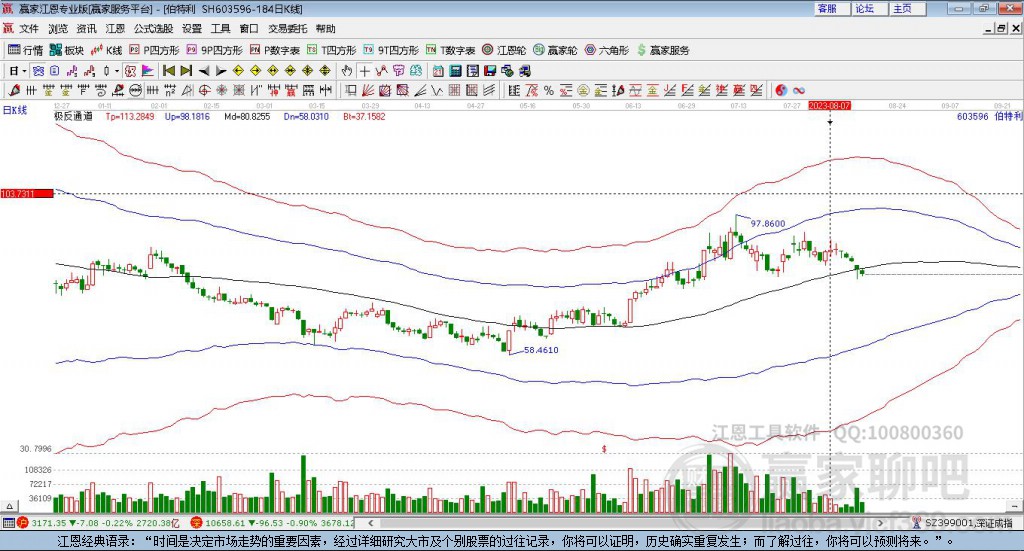Select the percent sign tool
The height and width of the screenshot is (551, 1024).
(549, 91)
